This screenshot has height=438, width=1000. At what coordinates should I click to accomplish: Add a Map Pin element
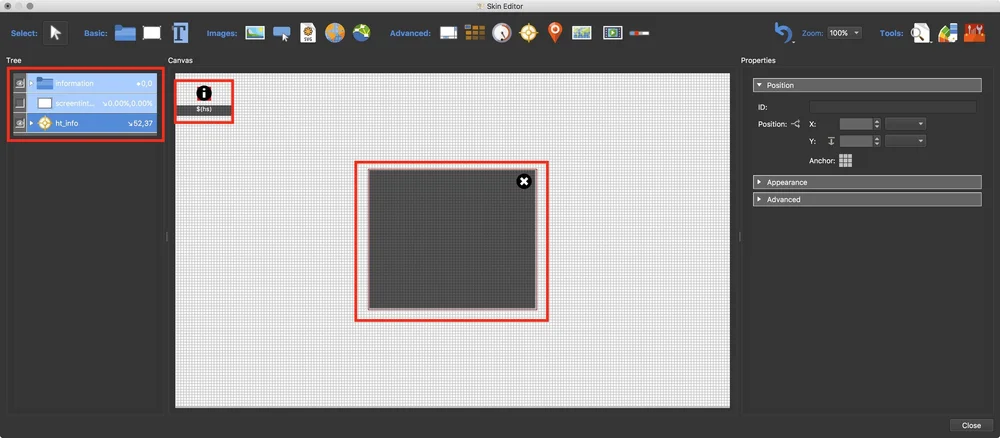click(x=555, y=33)
